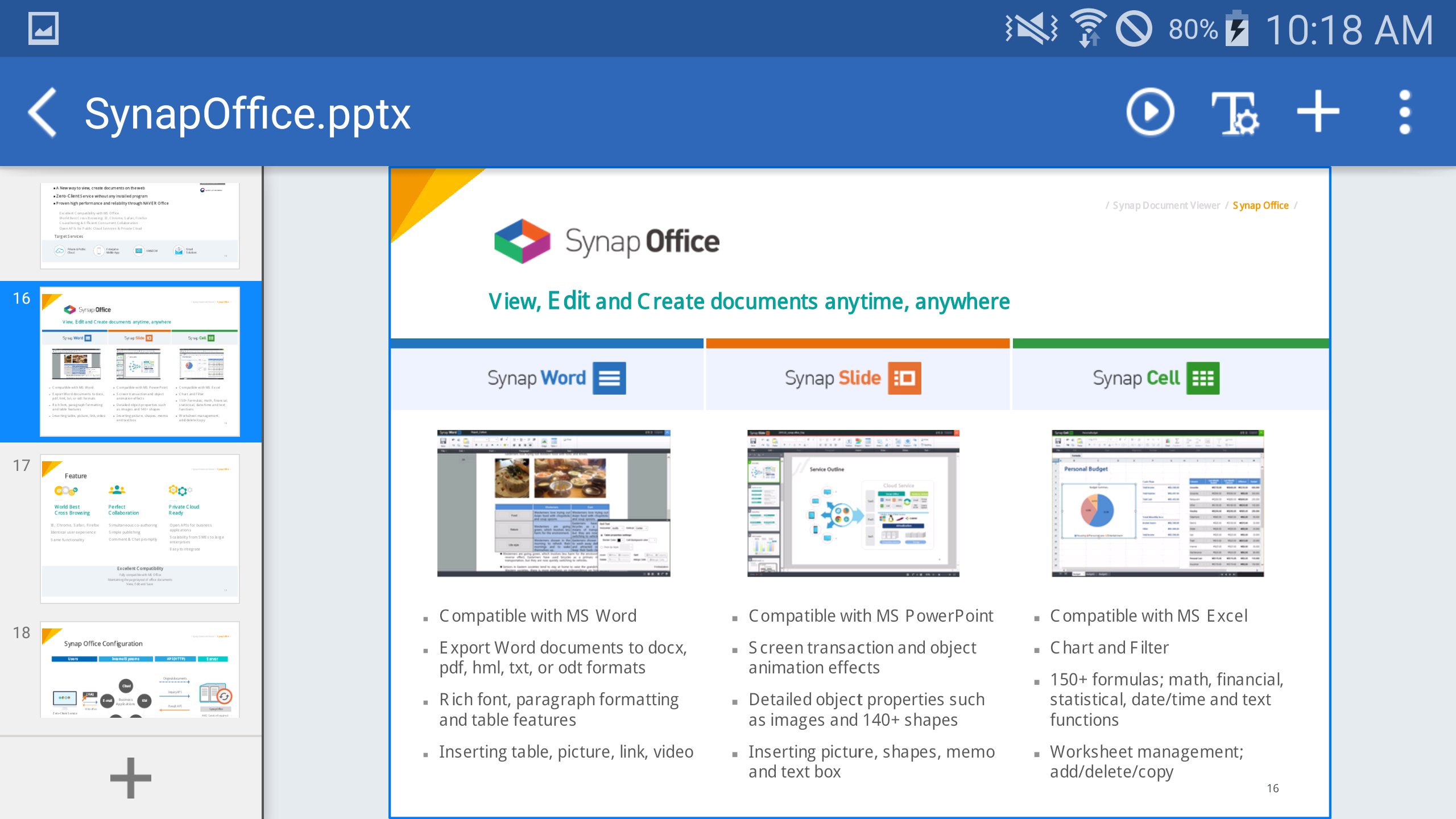Tap the Synap Cell green grid icon
Viewport: 1456px width, 819px height.
pos(1202,378)
